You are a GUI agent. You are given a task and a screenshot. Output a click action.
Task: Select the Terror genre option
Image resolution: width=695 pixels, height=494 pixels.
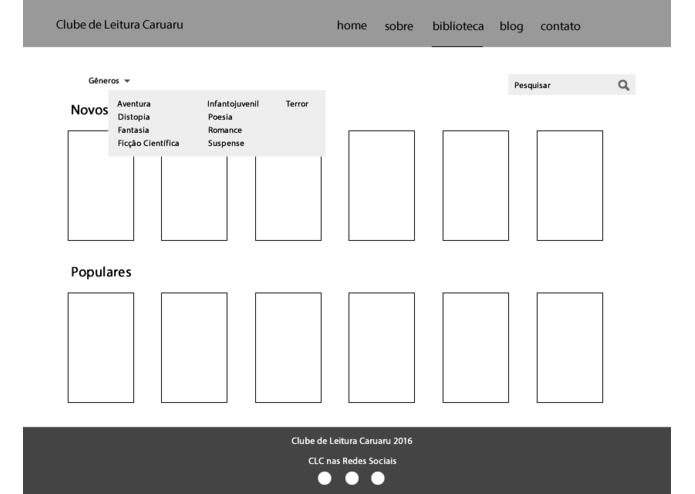tap(297, 104)
